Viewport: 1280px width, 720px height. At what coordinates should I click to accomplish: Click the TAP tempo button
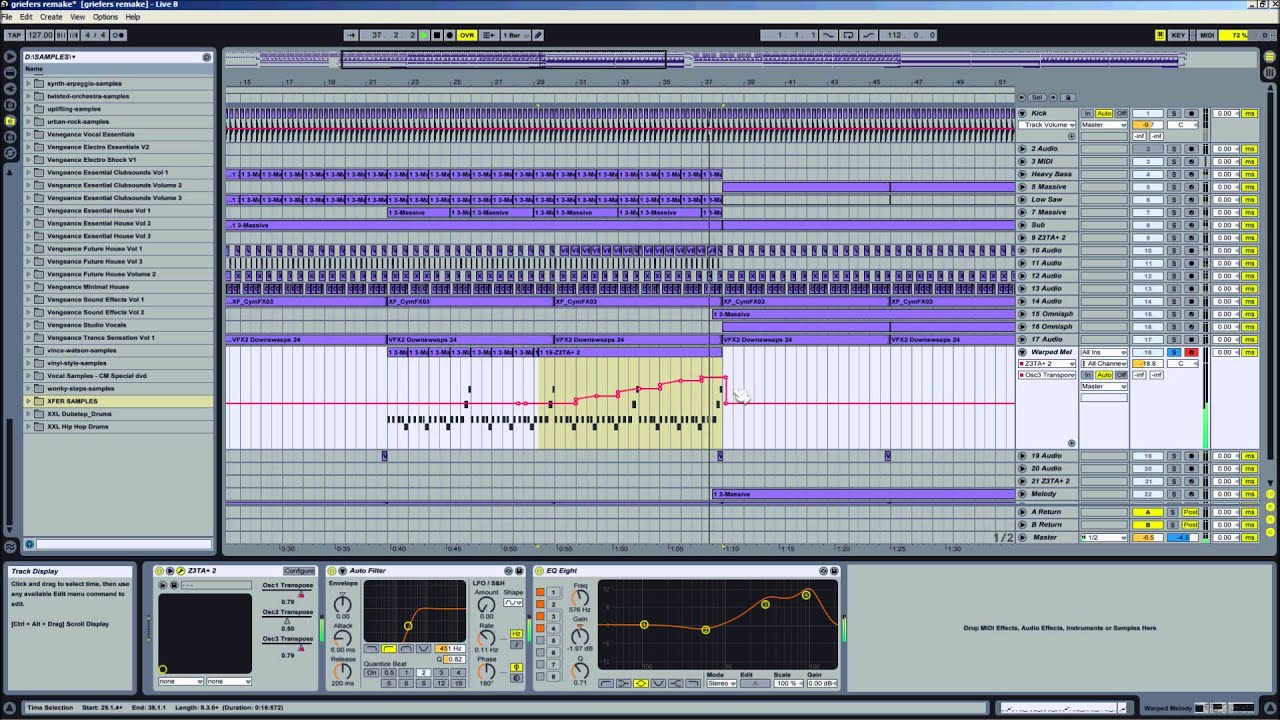click(14, 35)
